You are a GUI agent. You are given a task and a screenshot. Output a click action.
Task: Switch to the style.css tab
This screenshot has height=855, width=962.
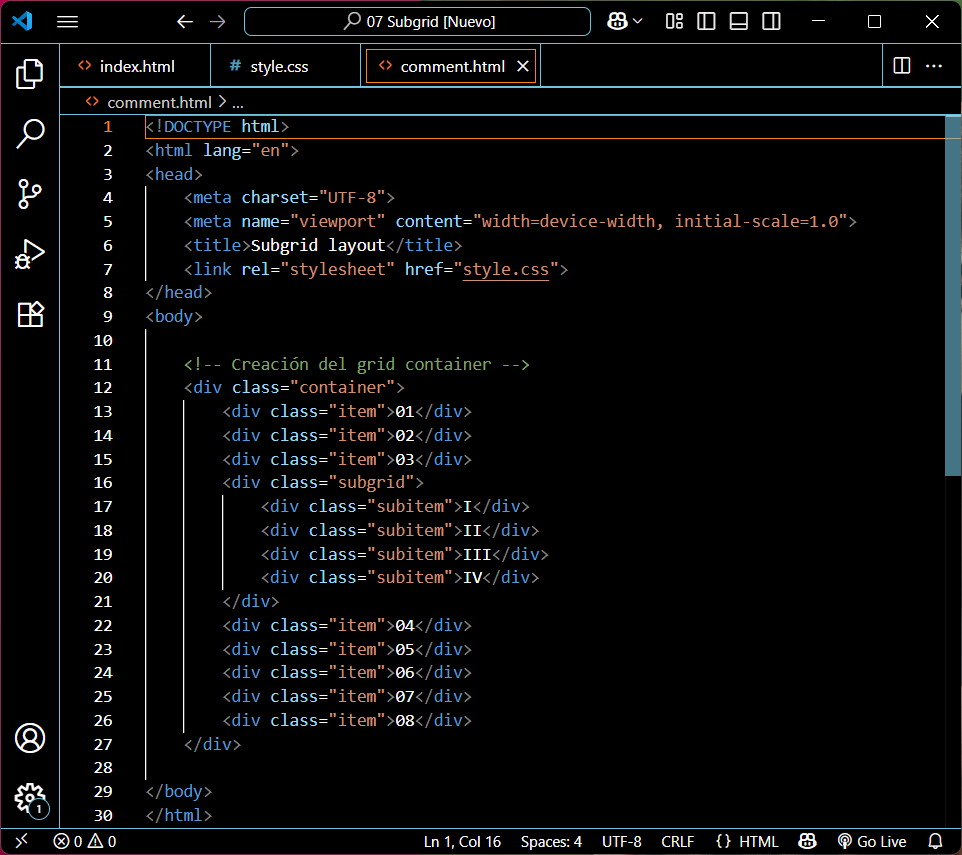tap(285, 66)
